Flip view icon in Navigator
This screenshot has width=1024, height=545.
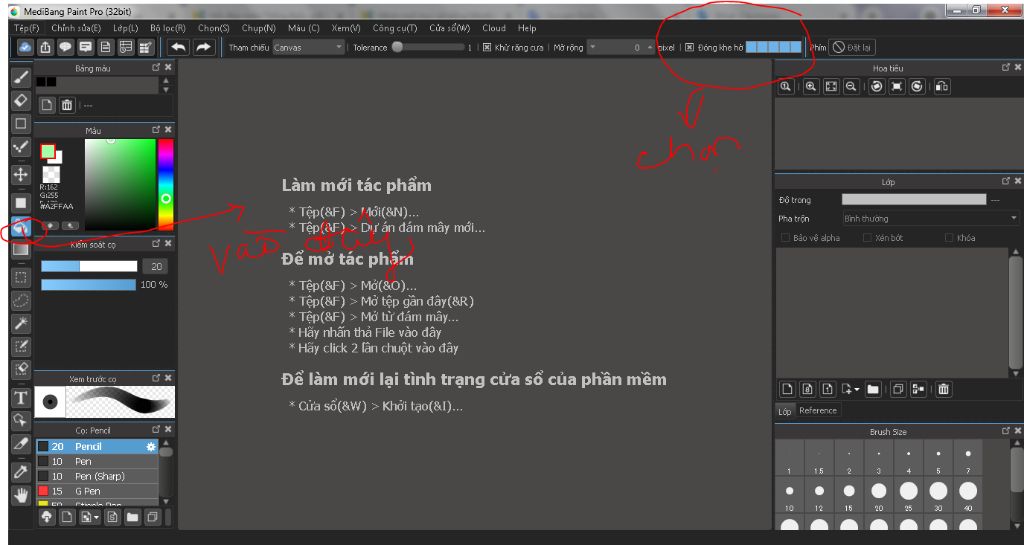tap(942, 86)
